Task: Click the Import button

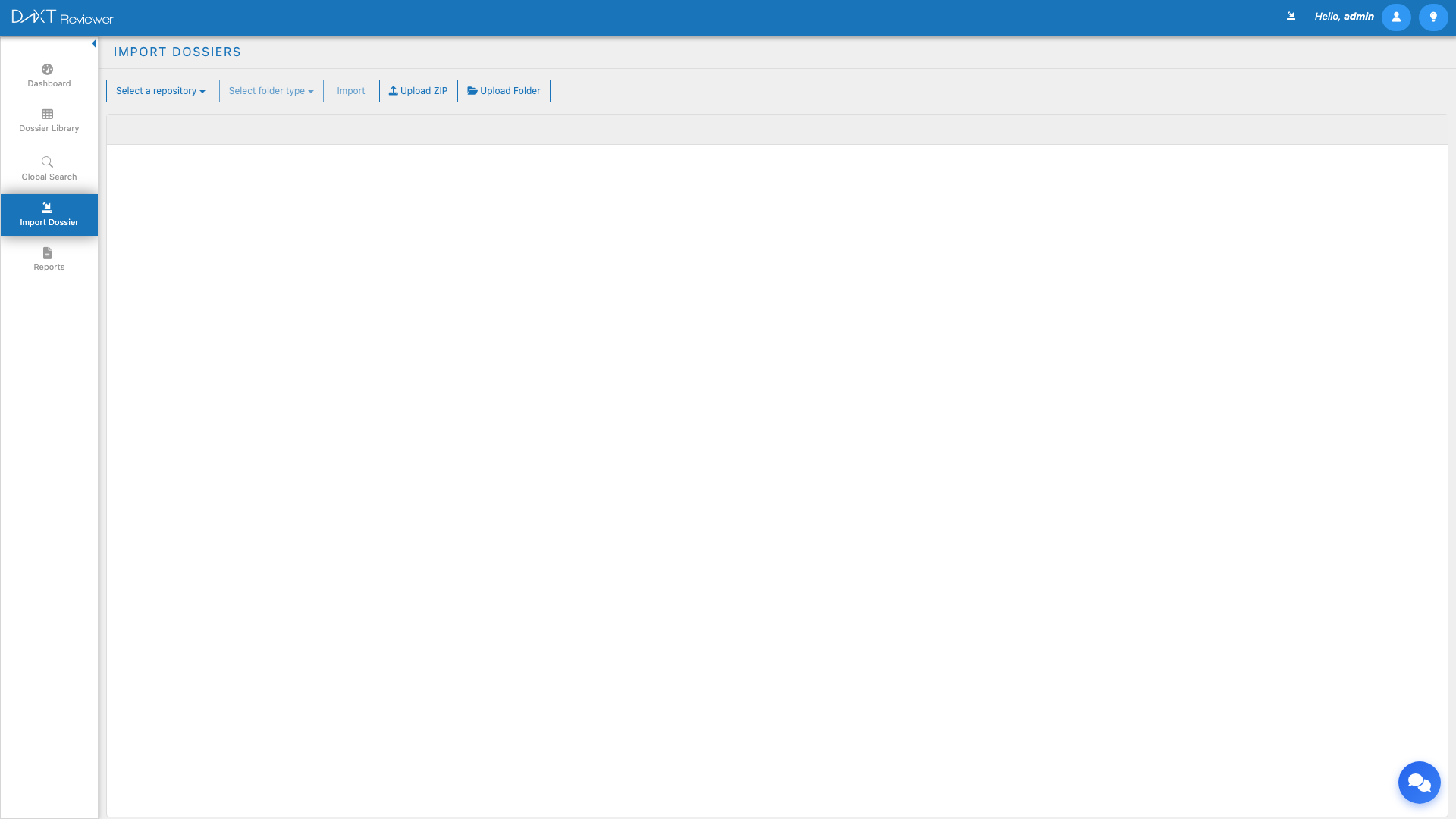Action: (350, 90)
